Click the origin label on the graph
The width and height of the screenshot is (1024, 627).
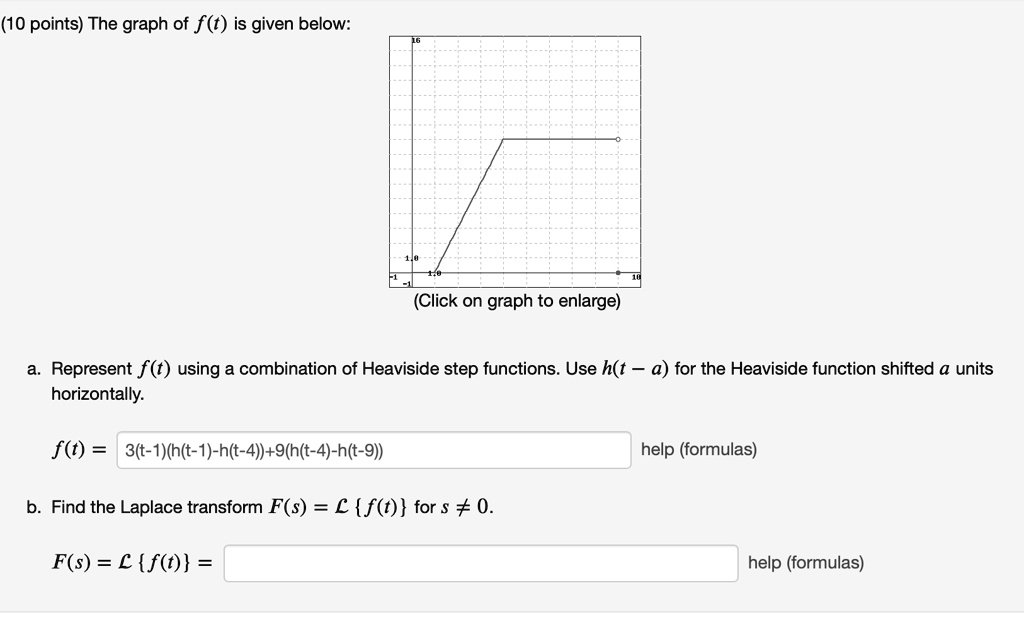click(x=433, y=272)
